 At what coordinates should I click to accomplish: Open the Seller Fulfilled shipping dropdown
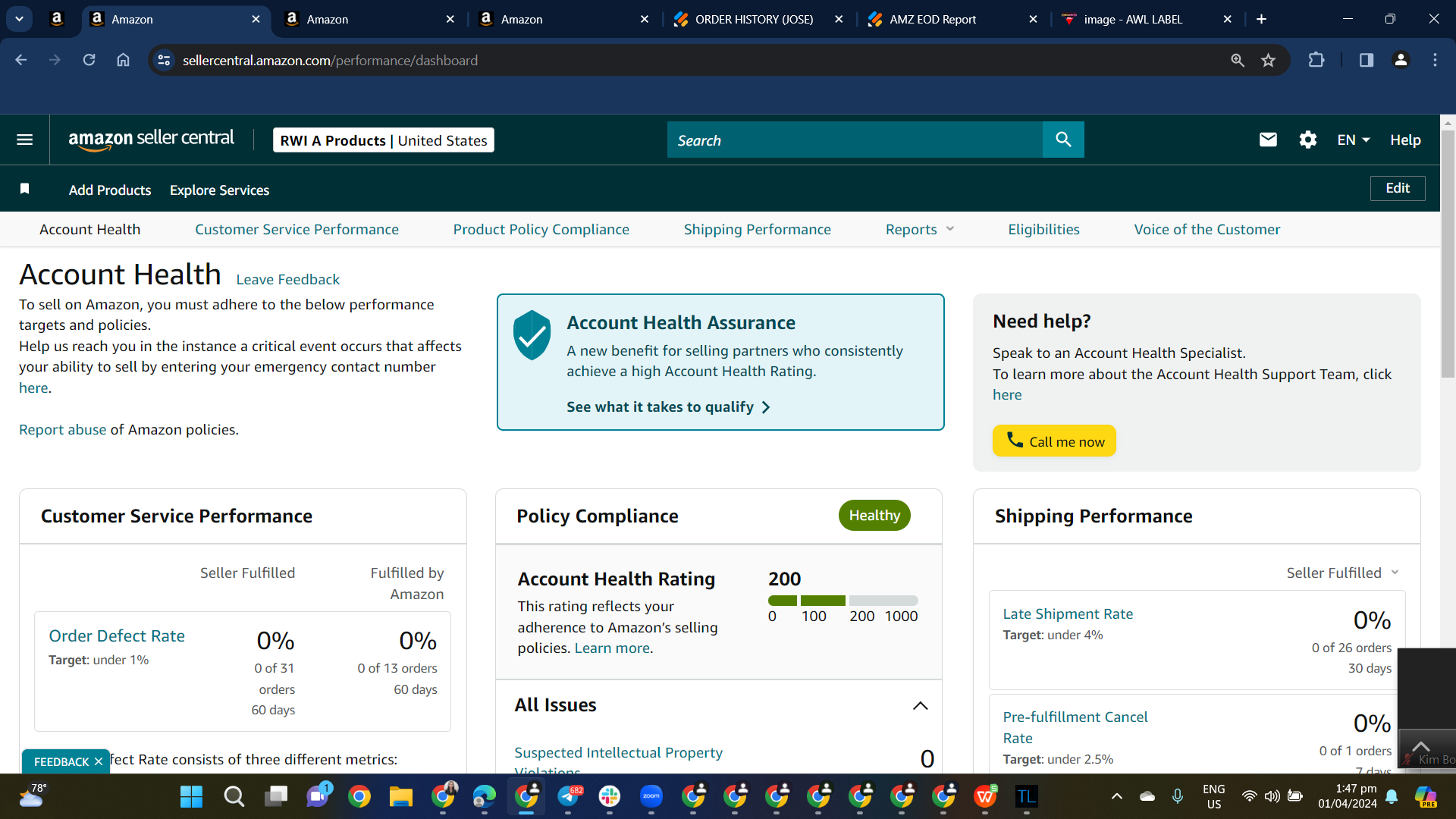point(1342,573)
